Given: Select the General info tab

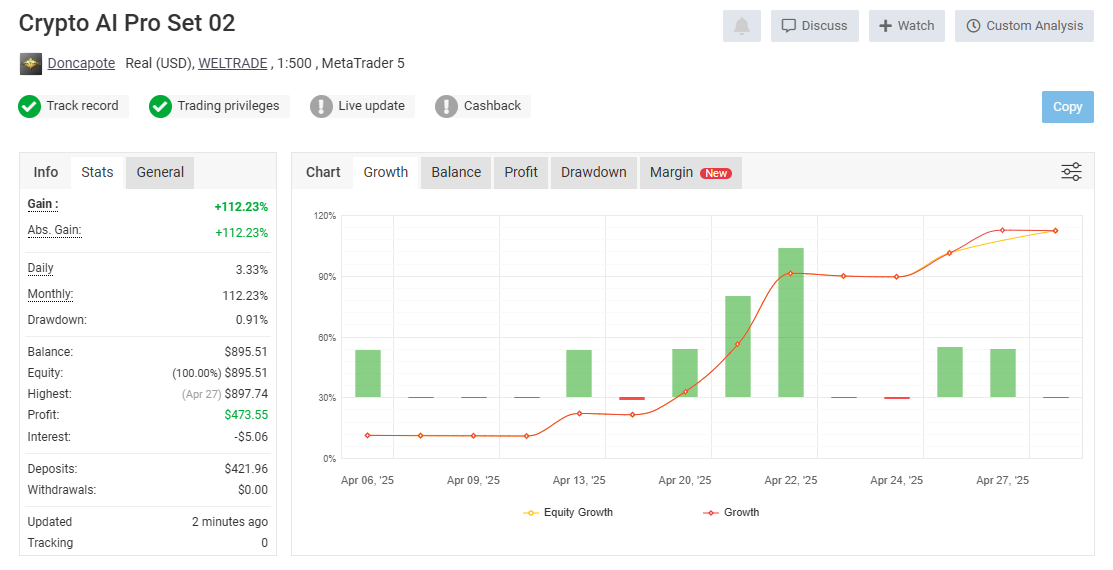Looking at the screenshot, I should (x=160, y=172).
